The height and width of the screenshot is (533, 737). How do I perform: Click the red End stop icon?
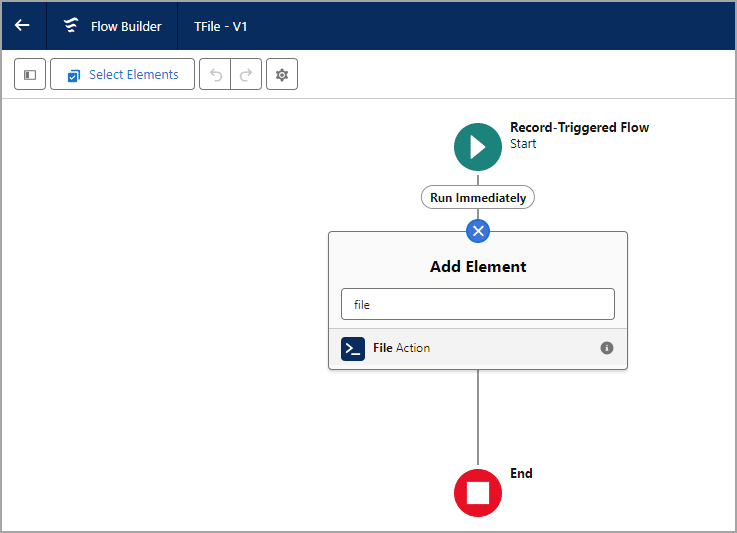click(478, 493)
